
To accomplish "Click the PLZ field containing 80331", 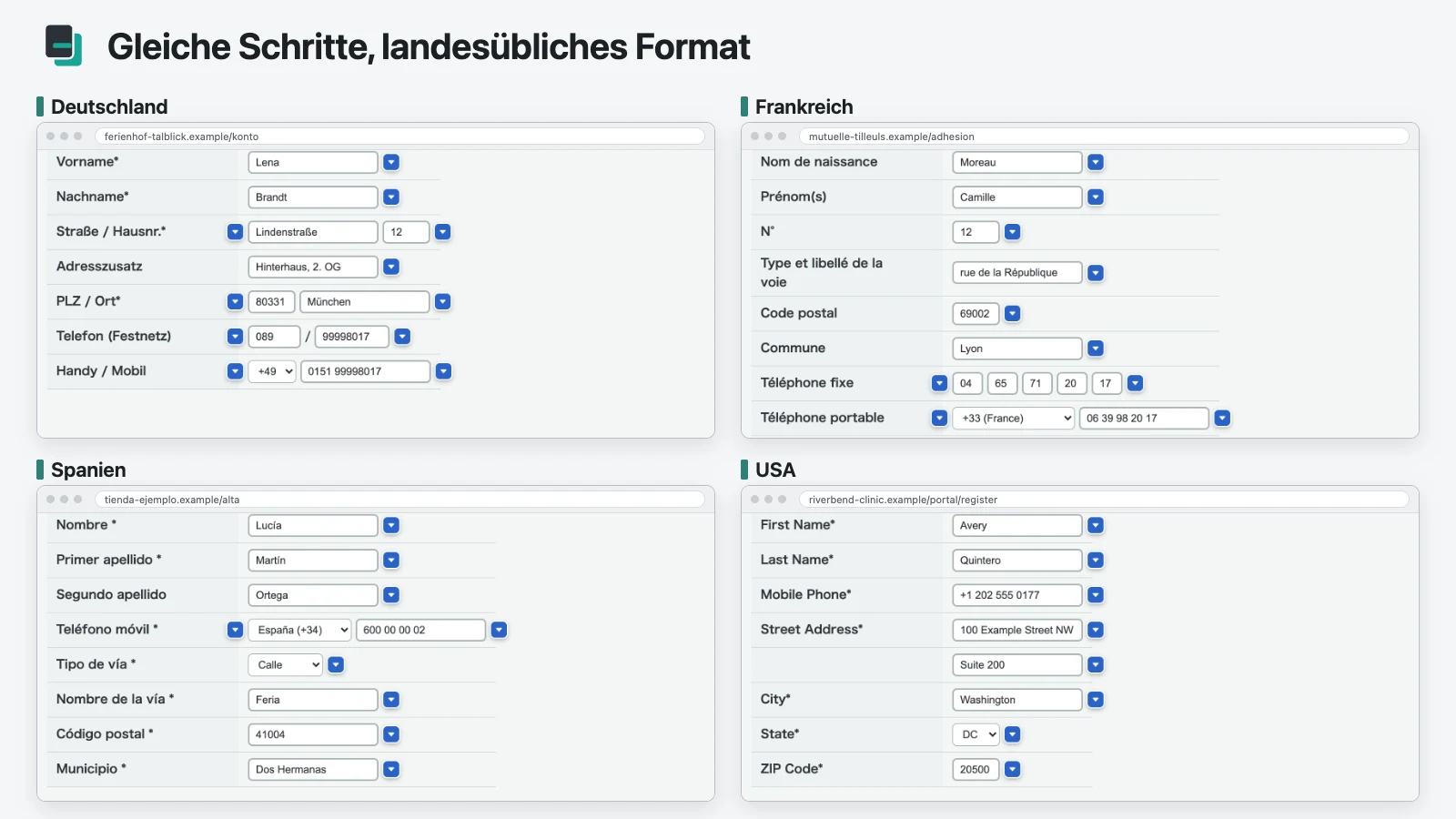I will pos(271,301).
